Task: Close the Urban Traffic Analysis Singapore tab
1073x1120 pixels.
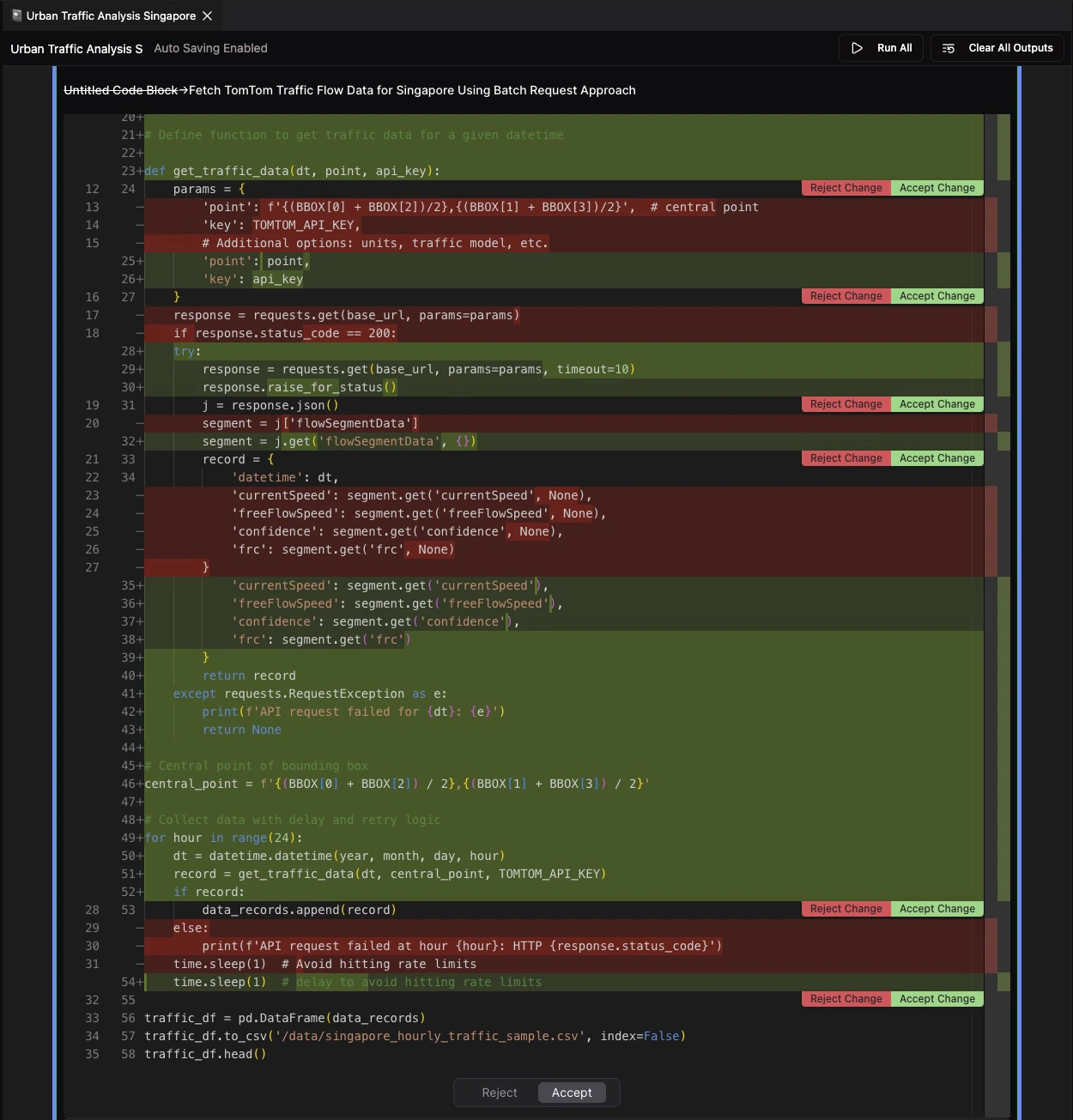Action: (205, 15)
